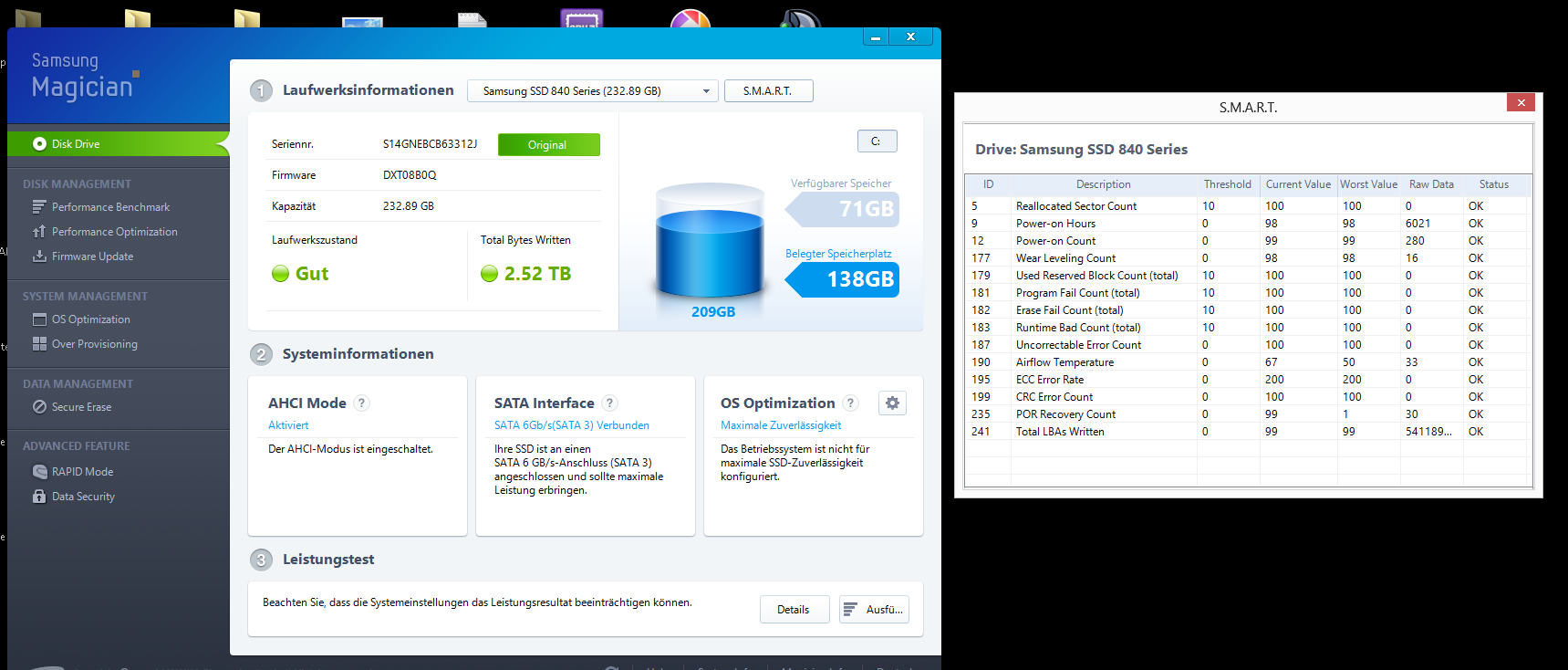Image resolution: width=1568 pixels, height=670 pixels.
Task: Select the CRC Error Count row
Action: point(1248,397)
